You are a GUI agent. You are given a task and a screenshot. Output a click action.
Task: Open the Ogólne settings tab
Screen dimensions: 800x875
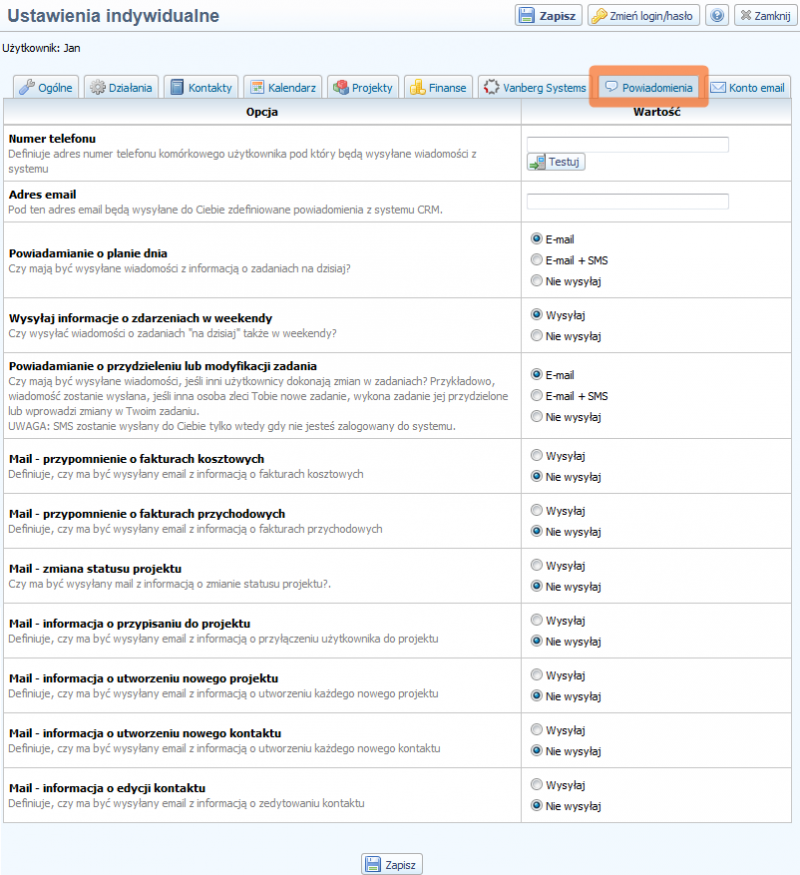pos(46,88)
